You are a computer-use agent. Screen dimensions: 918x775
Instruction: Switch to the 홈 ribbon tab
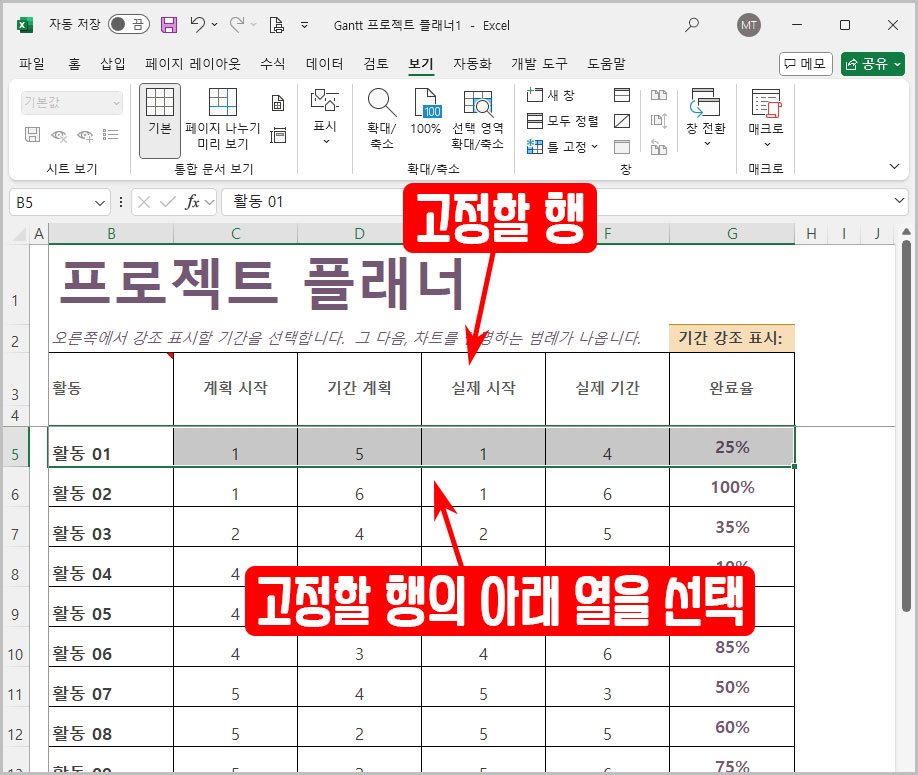[78, 63]
